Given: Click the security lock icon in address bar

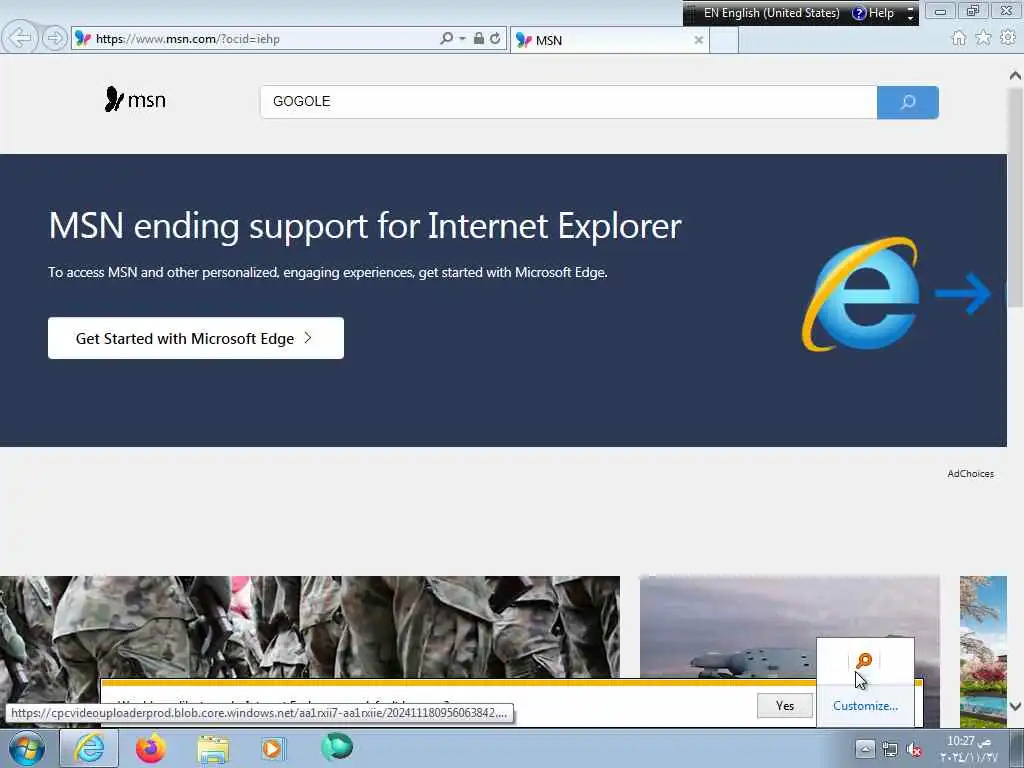Looking at the screenshot, I should click(x=479, y=39).
